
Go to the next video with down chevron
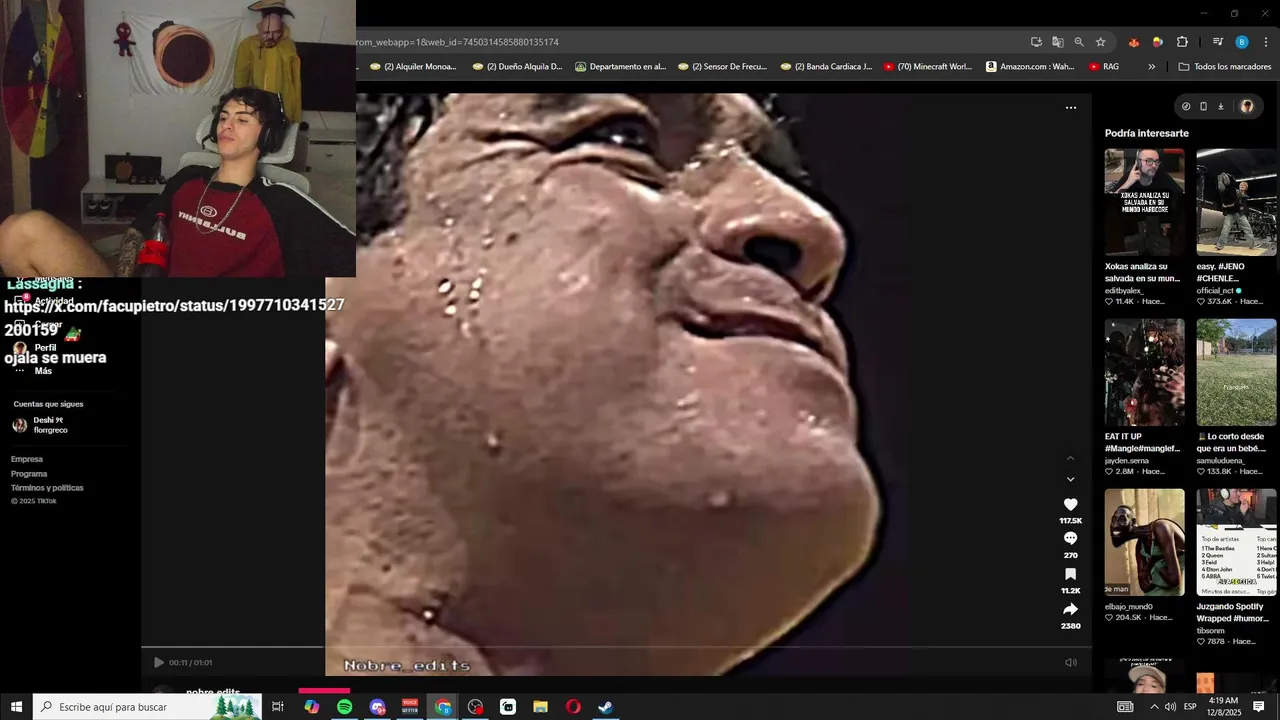click(1070, 479)
